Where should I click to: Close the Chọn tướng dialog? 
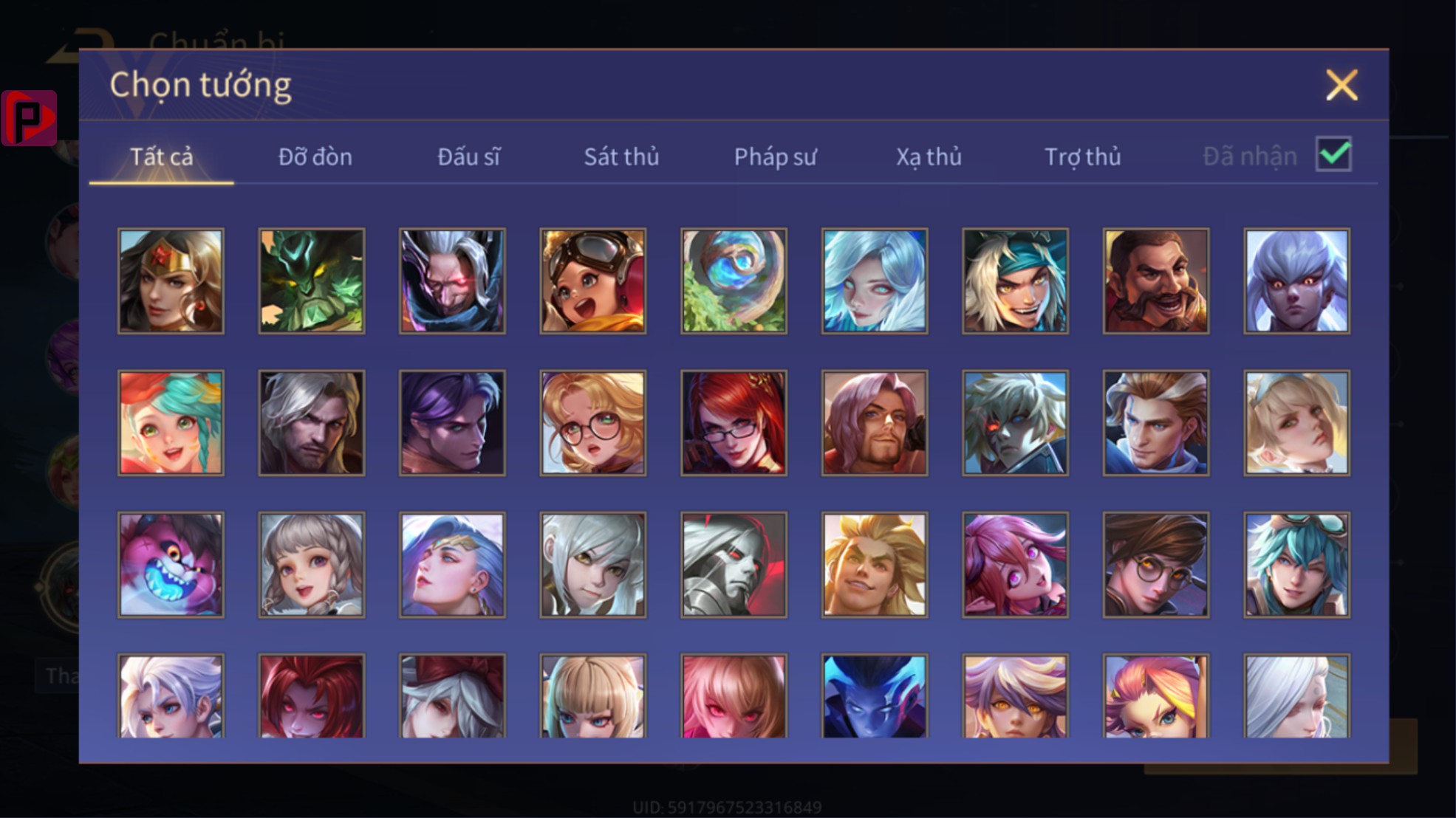[x=1341, y=85]
